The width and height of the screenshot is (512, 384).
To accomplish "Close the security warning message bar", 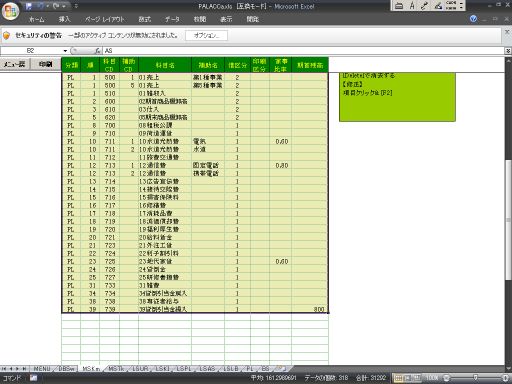I will tap(507, 32).
